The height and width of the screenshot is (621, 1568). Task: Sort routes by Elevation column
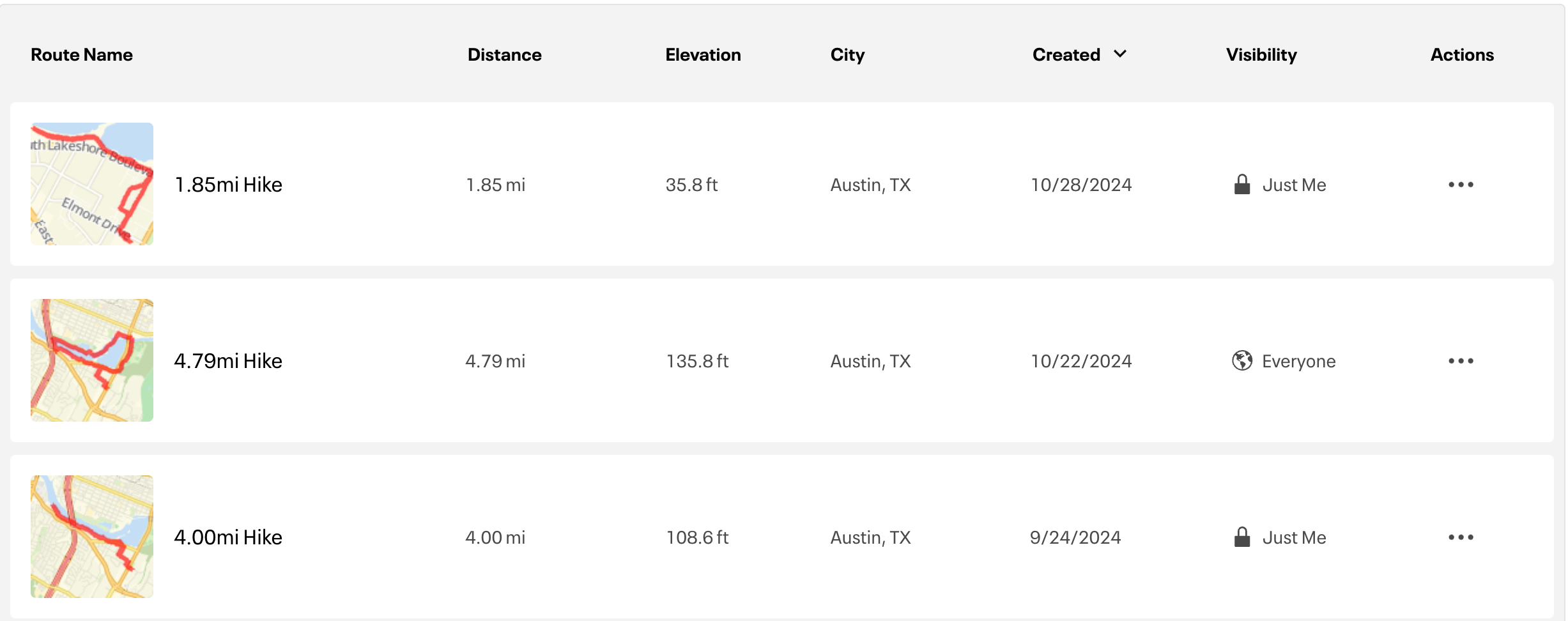point(703,55)
